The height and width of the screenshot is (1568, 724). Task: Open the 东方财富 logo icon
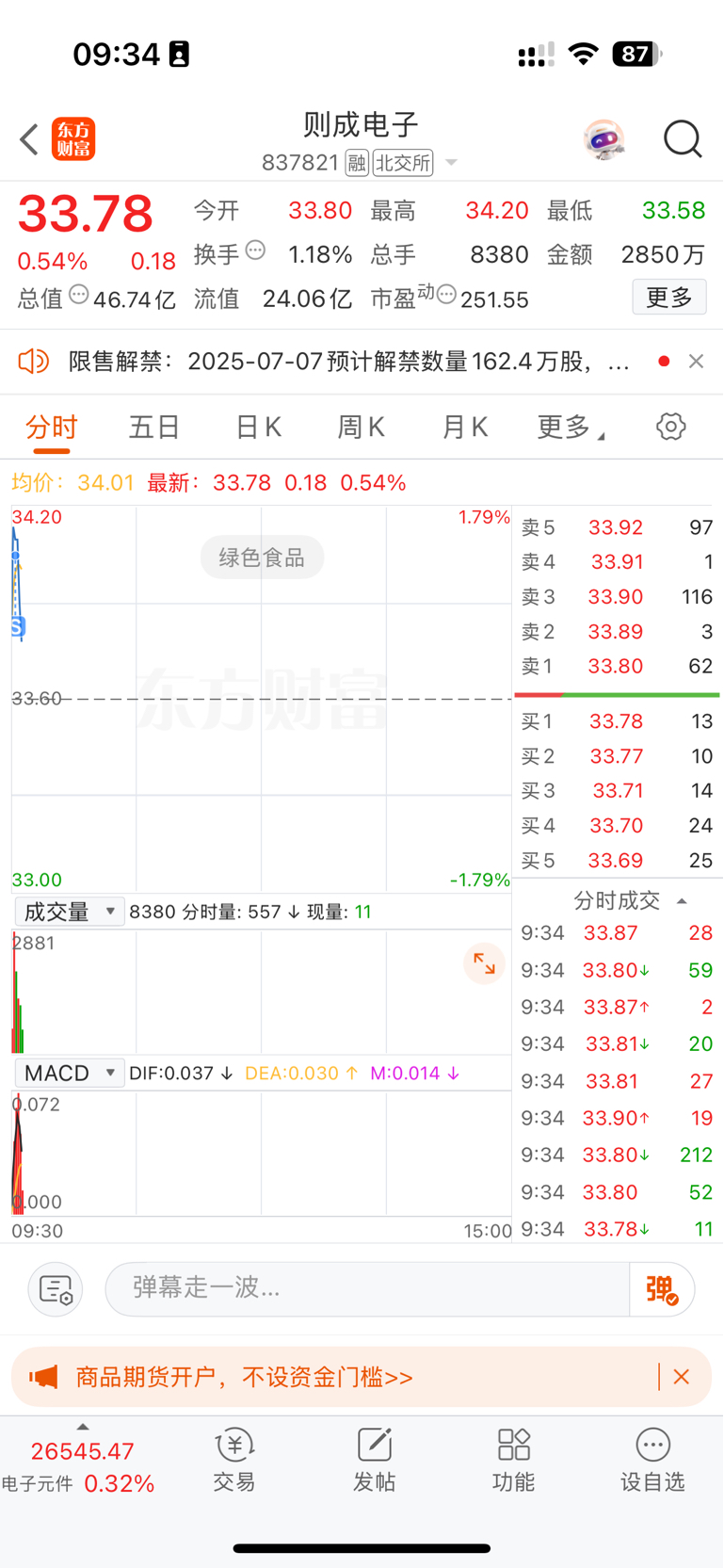pos(73,139)
